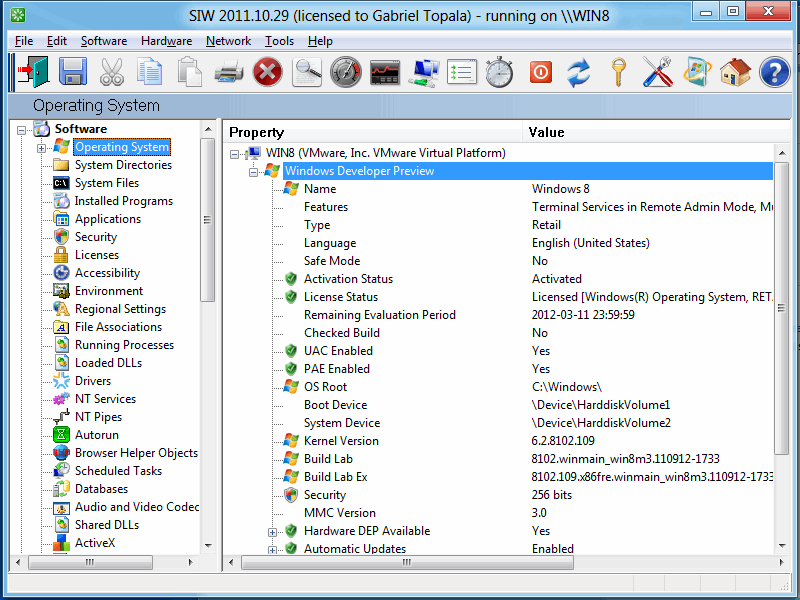Open the license key Eureka tool
Image resolution: width=800 pixels, height=600 pixels.
pyautogui.click(x=618, y=72)
